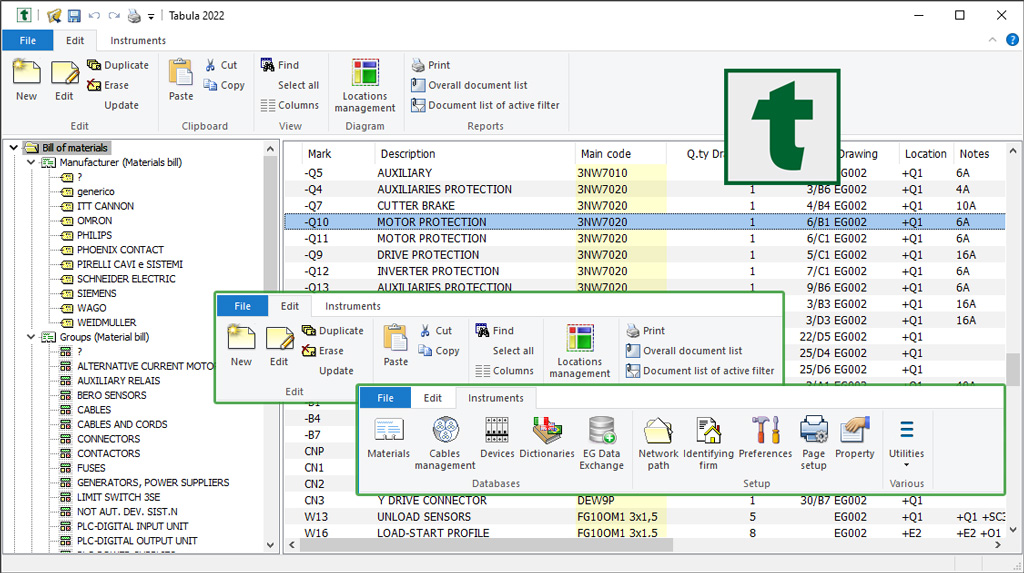
Task: Switch to the File tab at top
Action: point(27,41)
